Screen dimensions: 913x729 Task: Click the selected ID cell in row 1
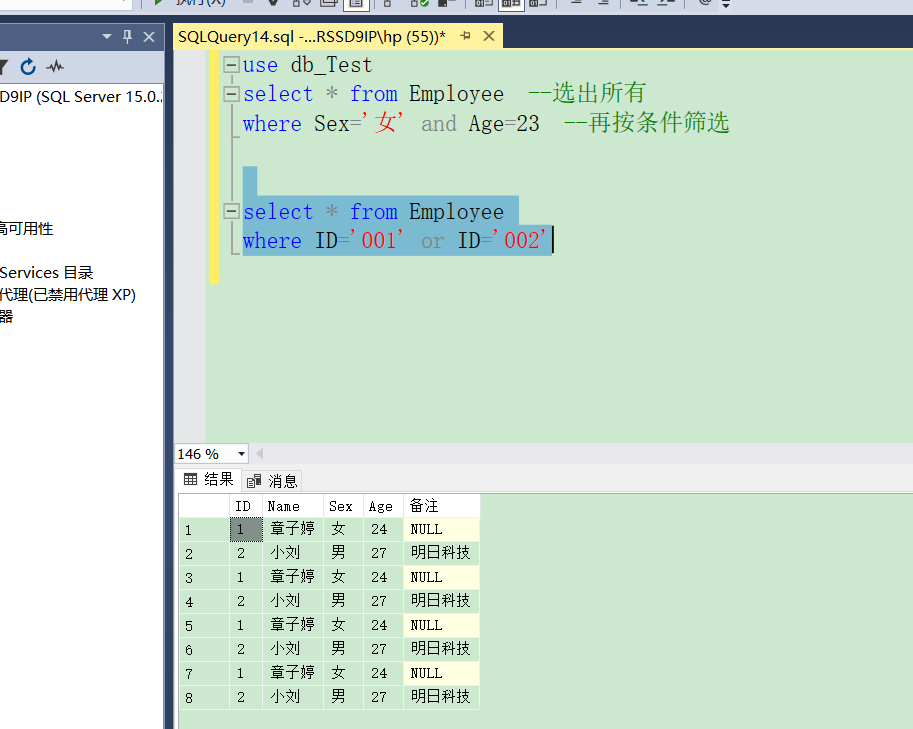[x=246, y=529]
